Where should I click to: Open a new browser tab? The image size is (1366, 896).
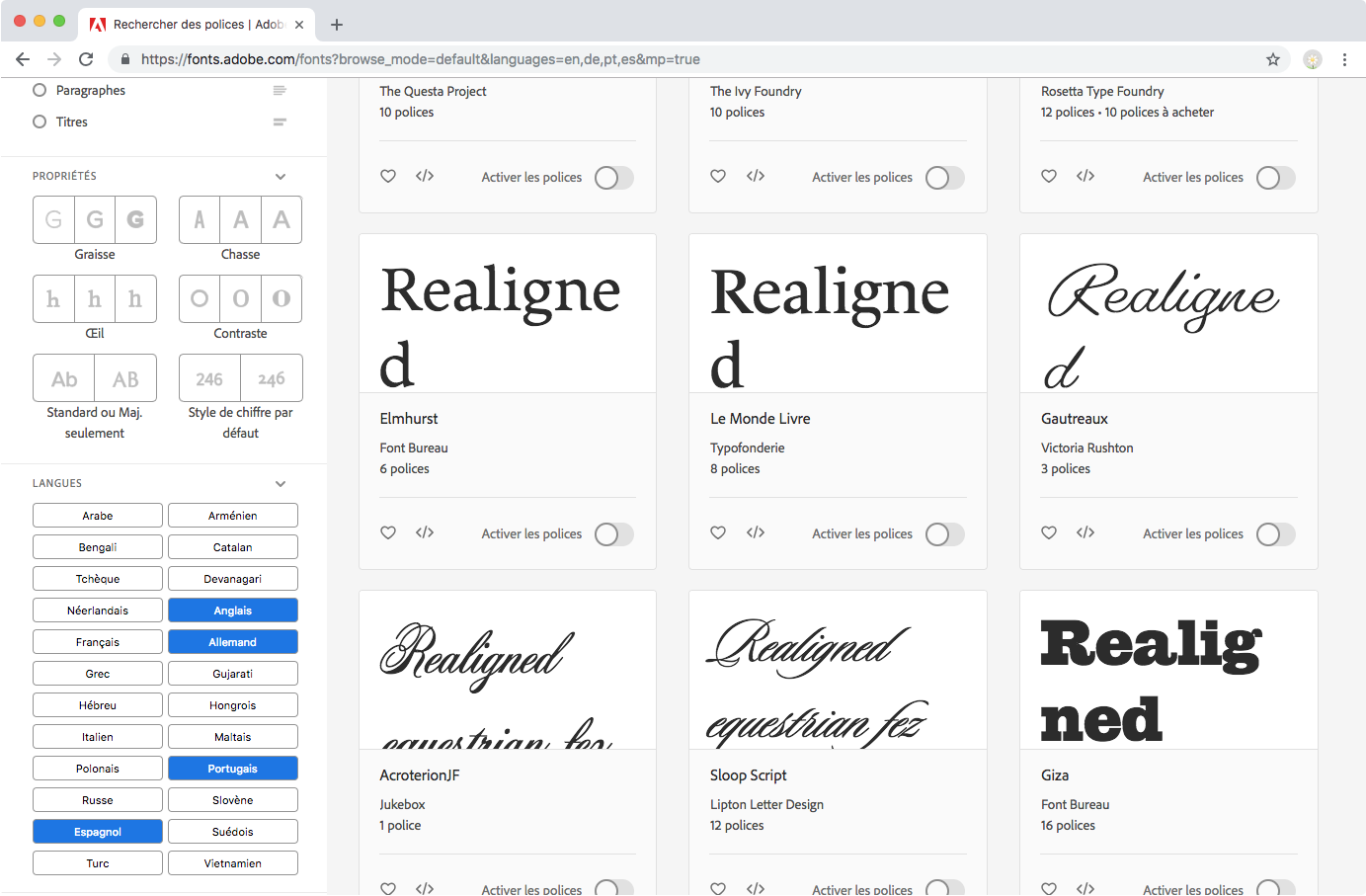(337, 25)
